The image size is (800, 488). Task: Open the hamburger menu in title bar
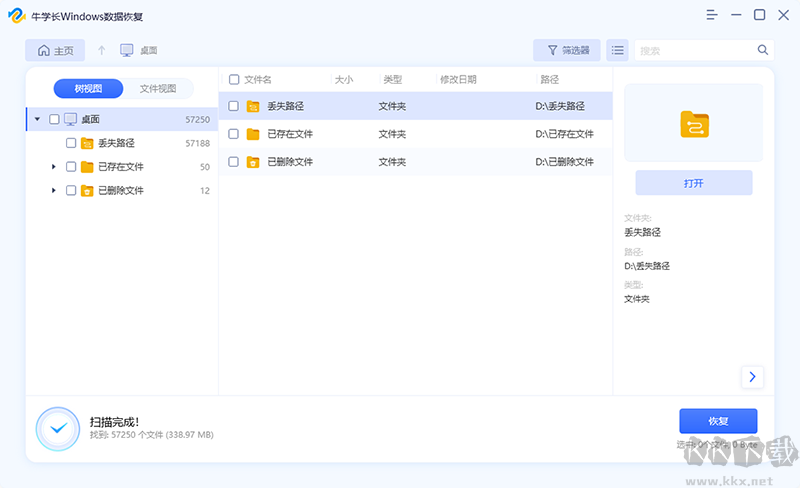point(711,15)
